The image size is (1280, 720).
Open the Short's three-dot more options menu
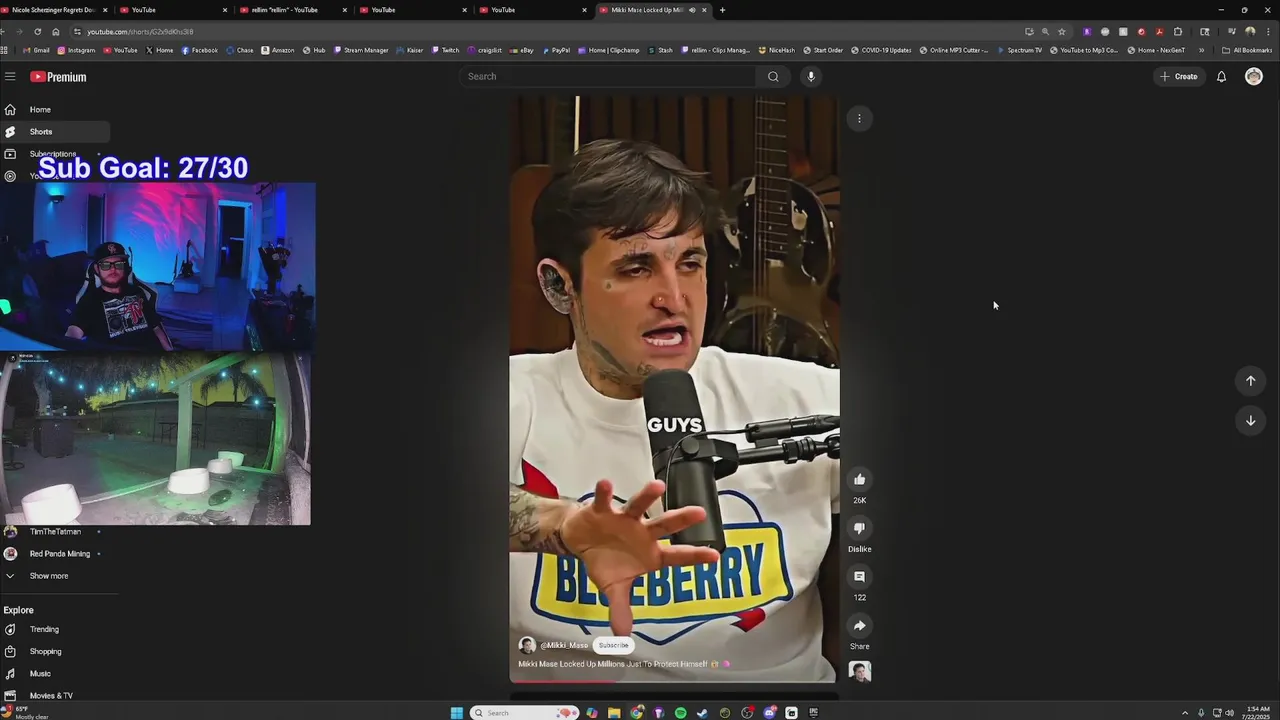[x=859, y=118]
